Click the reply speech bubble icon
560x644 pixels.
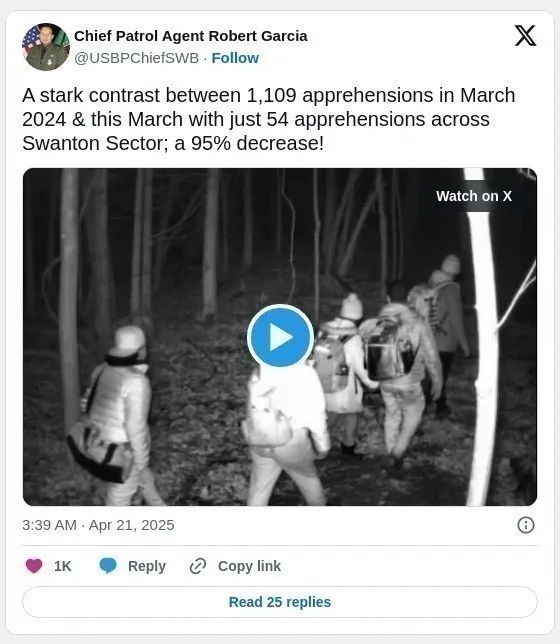108,566
